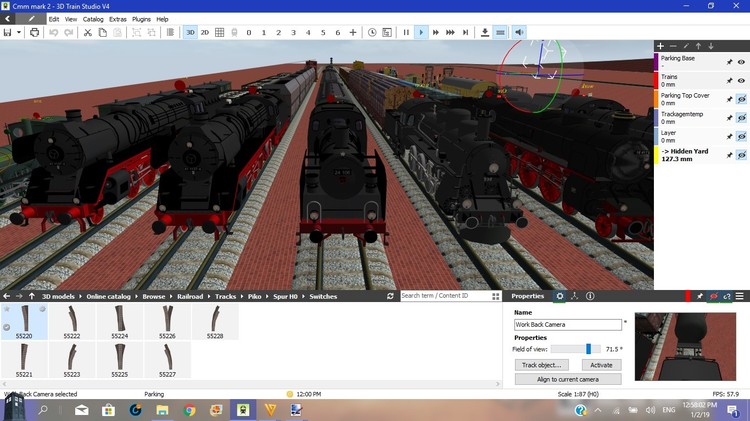Pin the Trains layer
Viewport: 750px width, 421px height.
729,81
